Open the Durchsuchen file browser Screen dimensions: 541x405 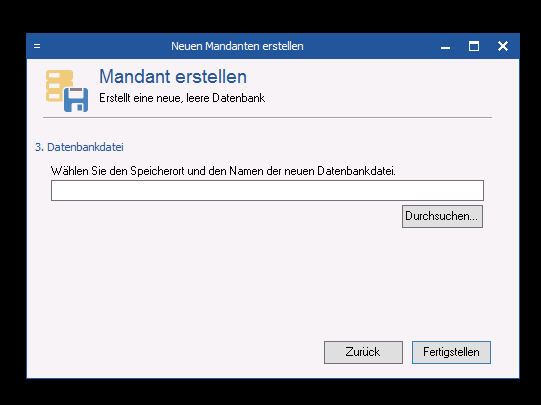[x=442, y=216]
